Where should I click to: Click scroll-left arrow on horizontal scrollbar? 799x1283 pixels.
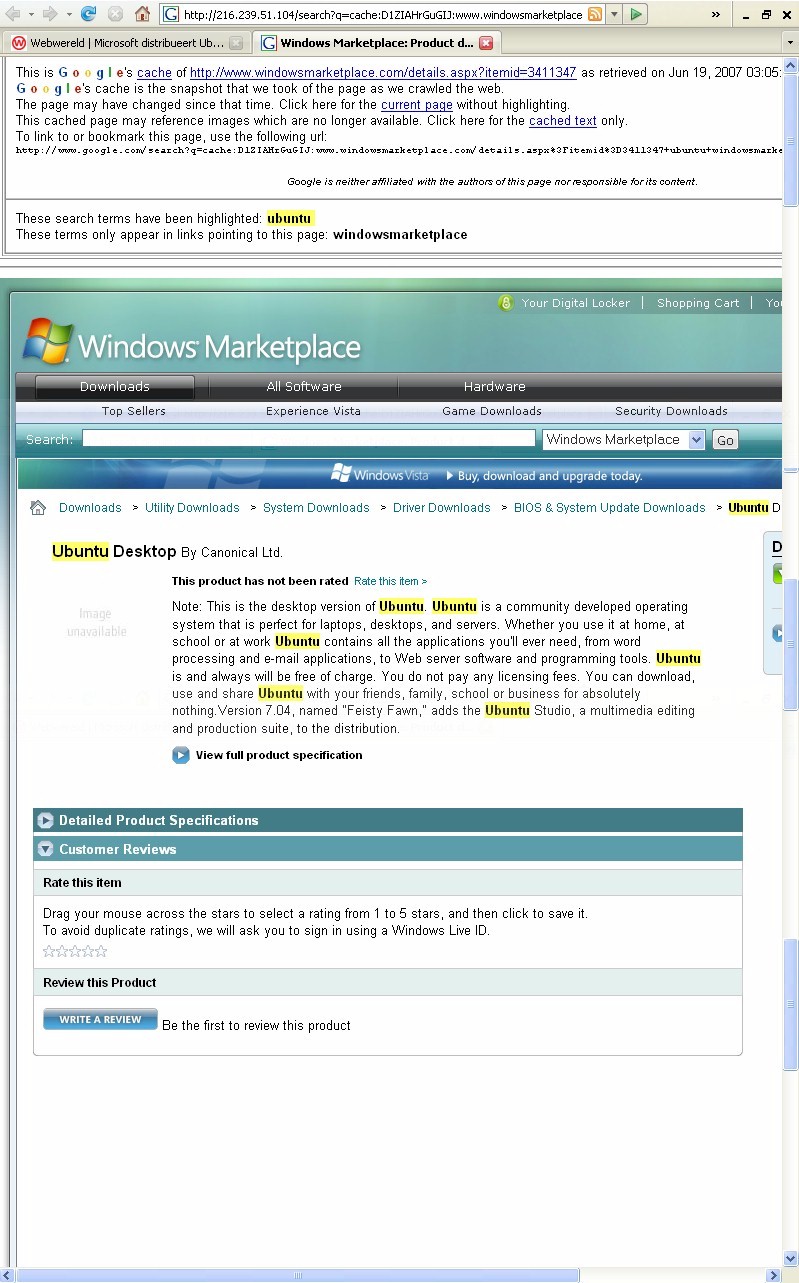coord(8,1275)
